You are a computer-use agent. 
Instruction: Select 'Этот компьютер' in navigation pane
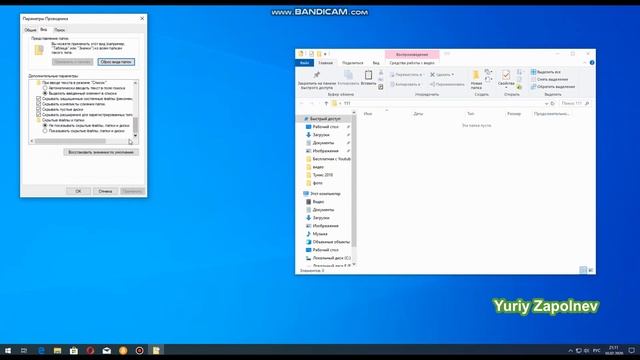click(x=324, y=193)
